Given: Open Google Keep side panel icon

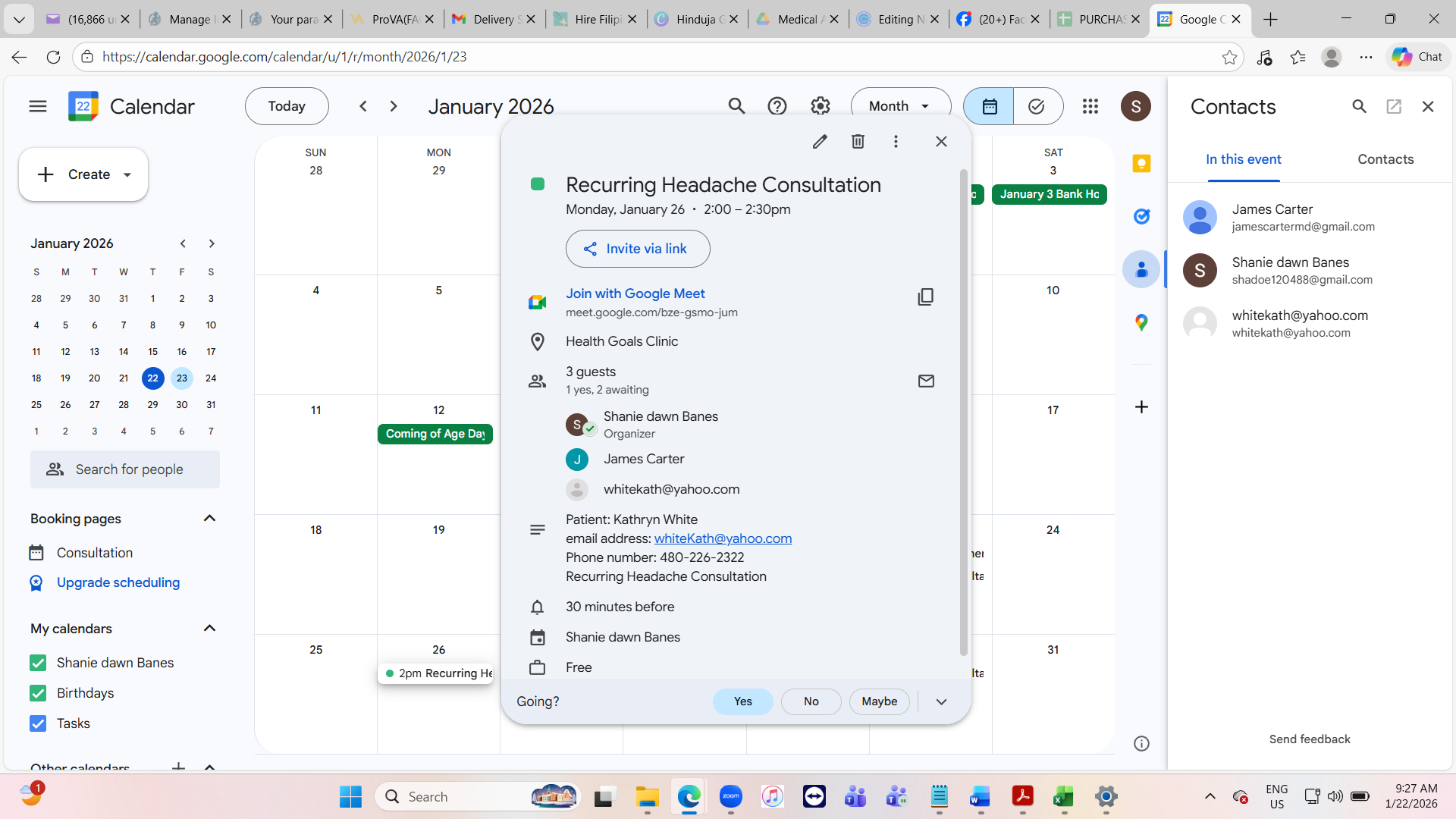Looking at the screenshot, I should (1141, 164).
